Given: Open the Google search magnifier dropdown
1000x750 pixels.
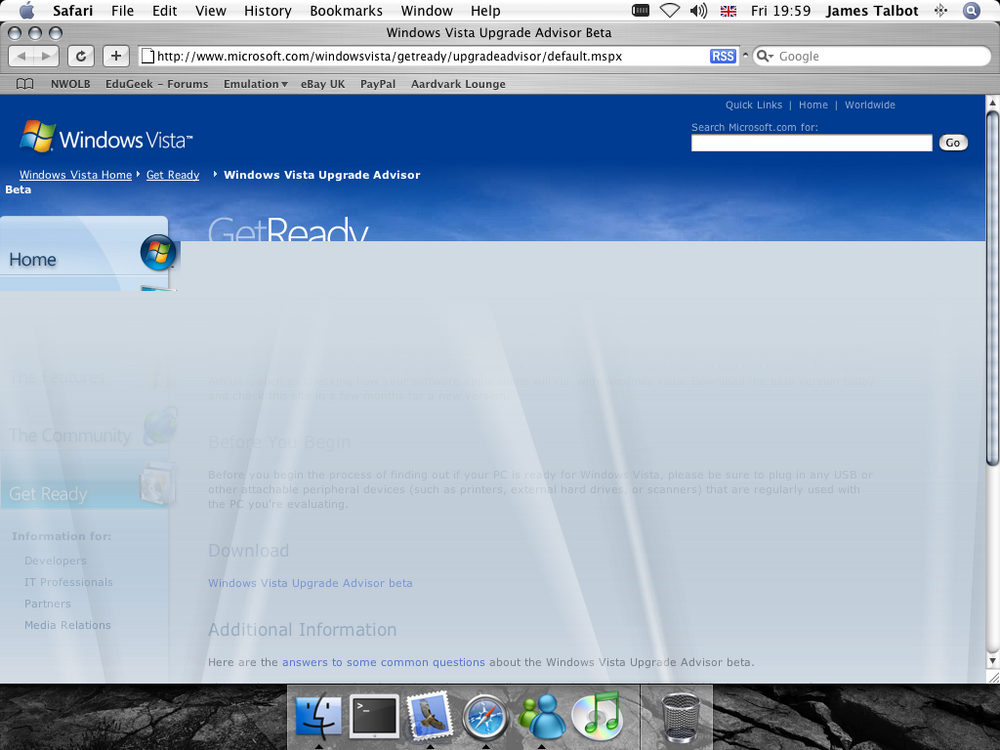Looking at the screenshot, I should click(x=764, y=56).
